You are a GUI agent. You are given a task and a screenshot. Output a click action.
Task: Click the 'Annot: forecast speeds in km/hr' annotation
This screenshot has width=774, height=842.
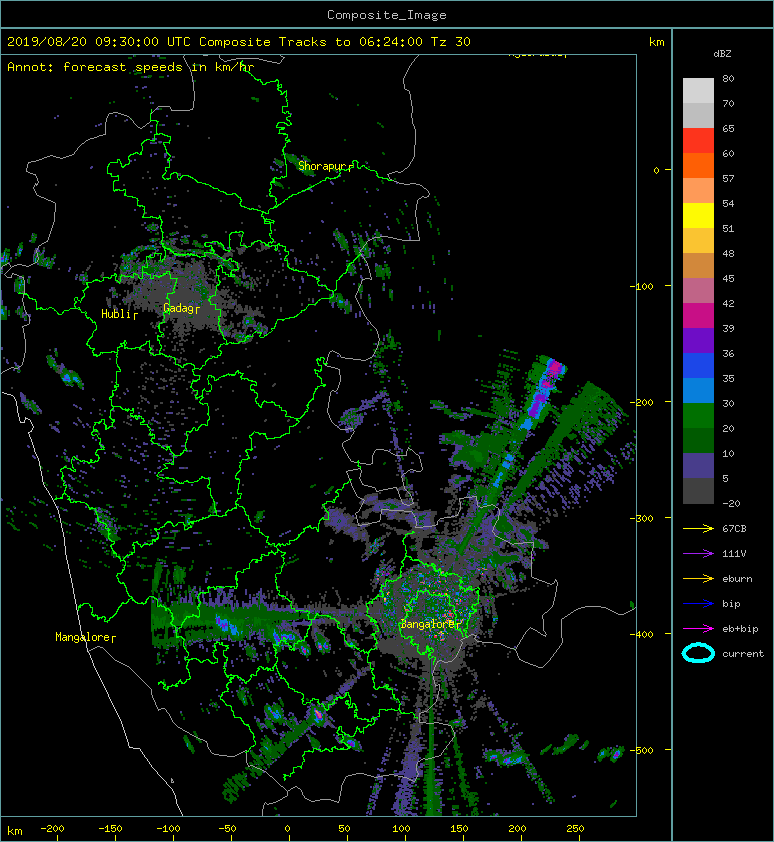coord(131,67)
